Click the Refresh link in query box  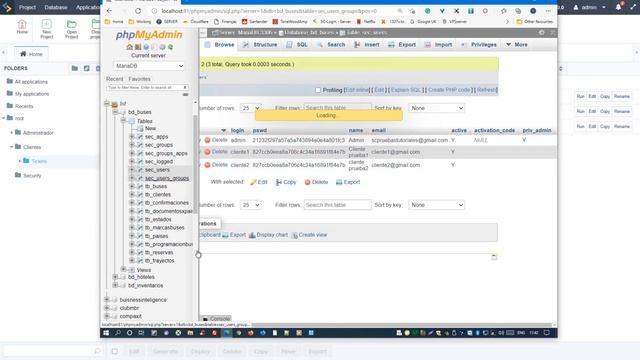point(486,90)
